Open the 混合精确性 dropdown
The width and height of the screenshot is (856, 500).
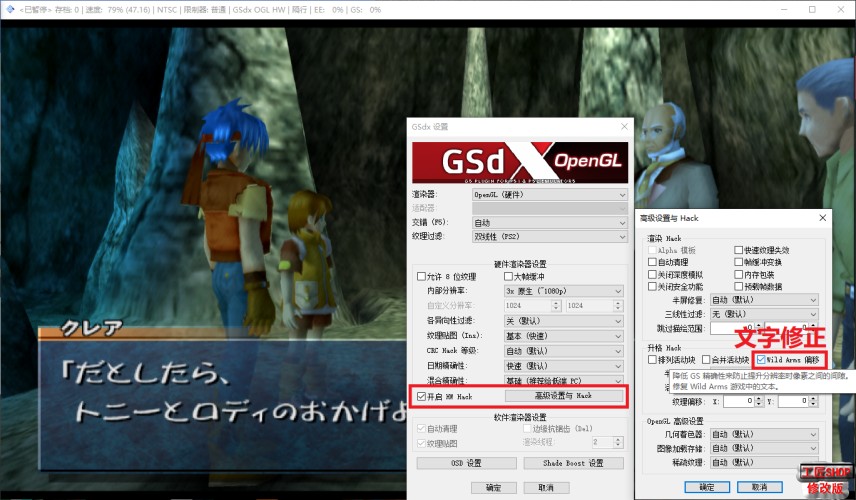563,380
